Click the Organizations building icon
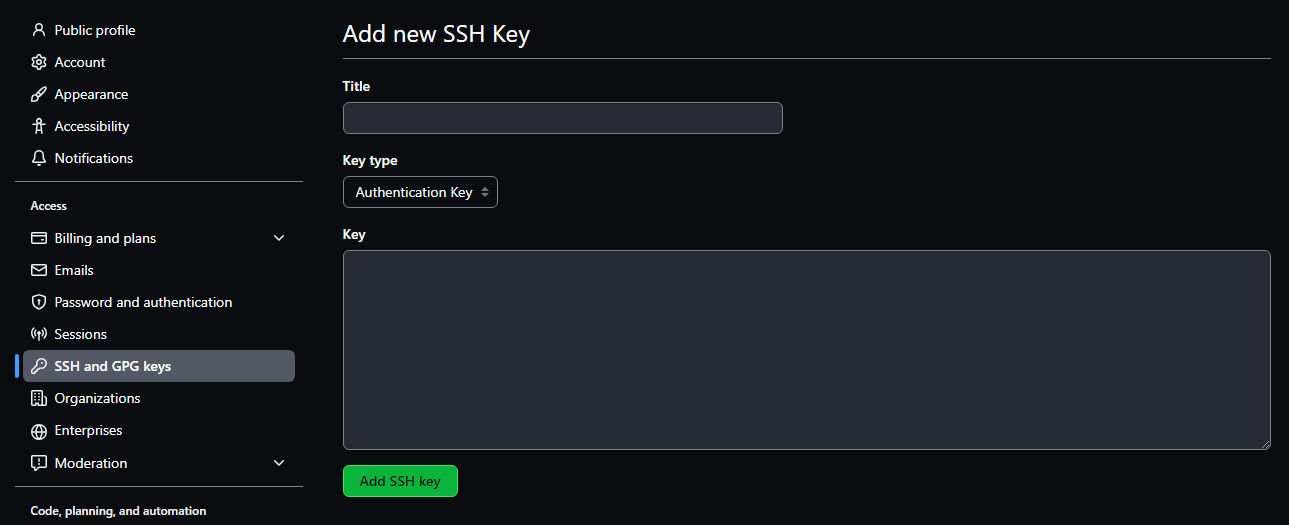Screen dimensions: 1289x525 pyautogui.click(x=39, y=398)
